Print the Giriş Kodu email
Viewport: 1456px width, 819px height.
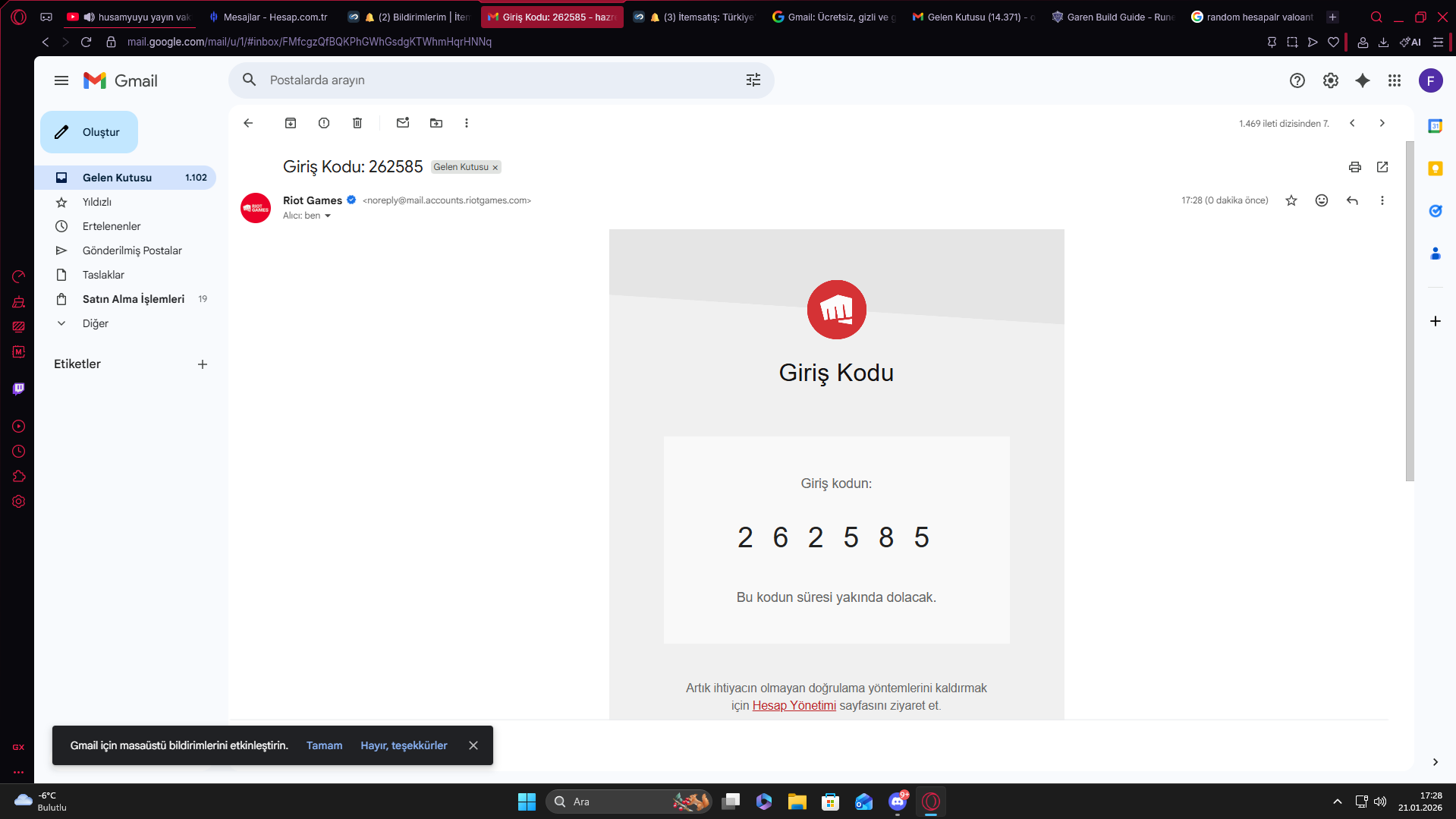1355,167
